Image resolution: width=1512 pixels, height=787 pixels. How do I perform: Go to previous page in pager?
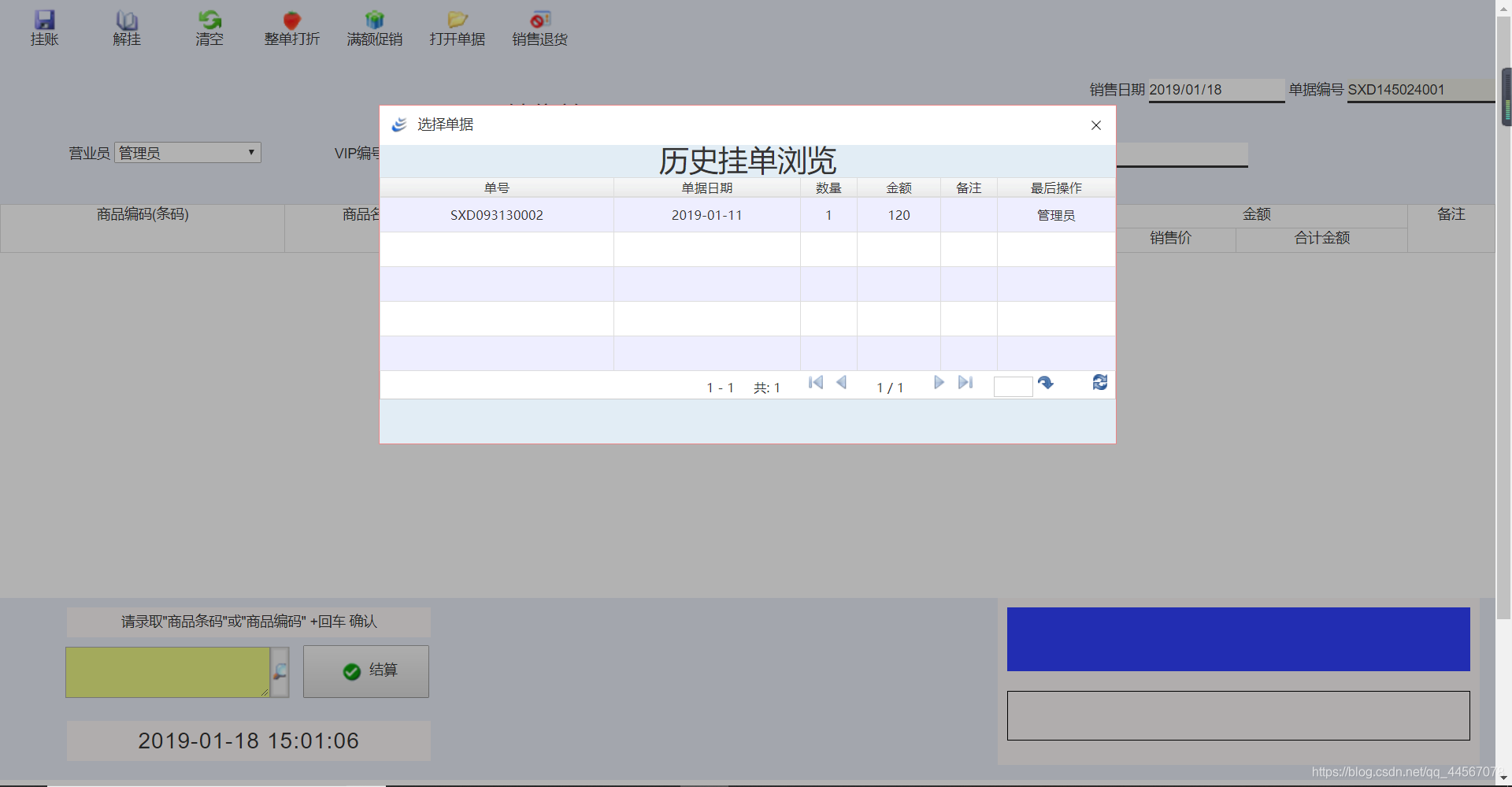click(x=841, y=383)
